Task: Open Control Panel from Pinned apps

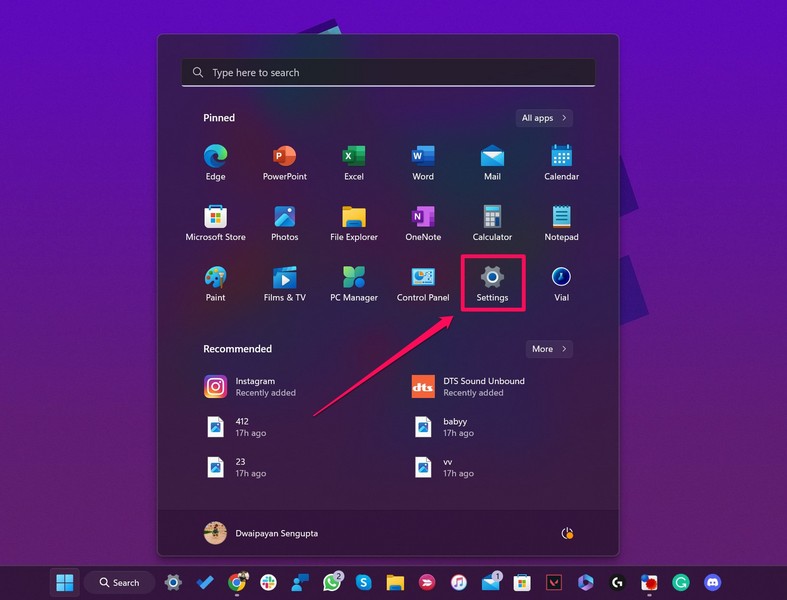Action: (423, 284)
